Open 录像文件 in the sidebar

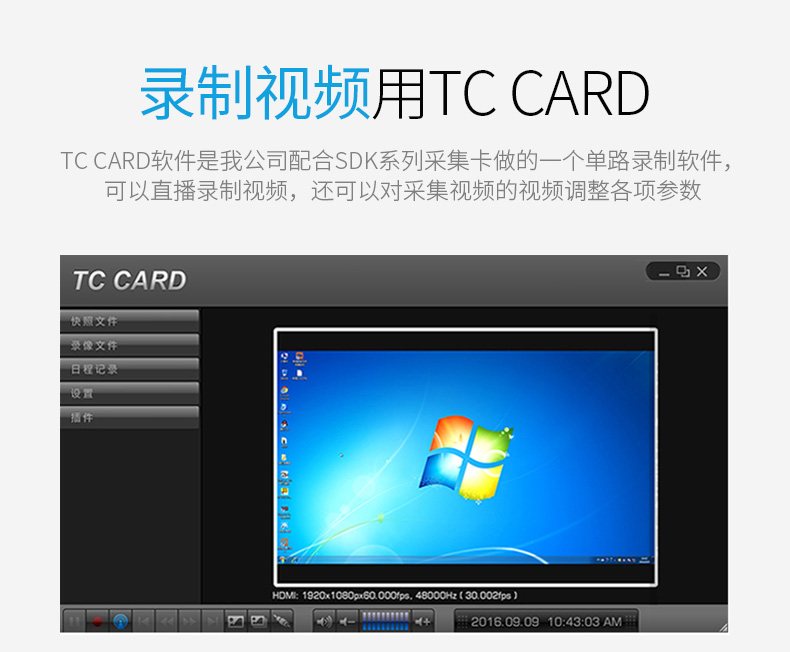(129, 345)
